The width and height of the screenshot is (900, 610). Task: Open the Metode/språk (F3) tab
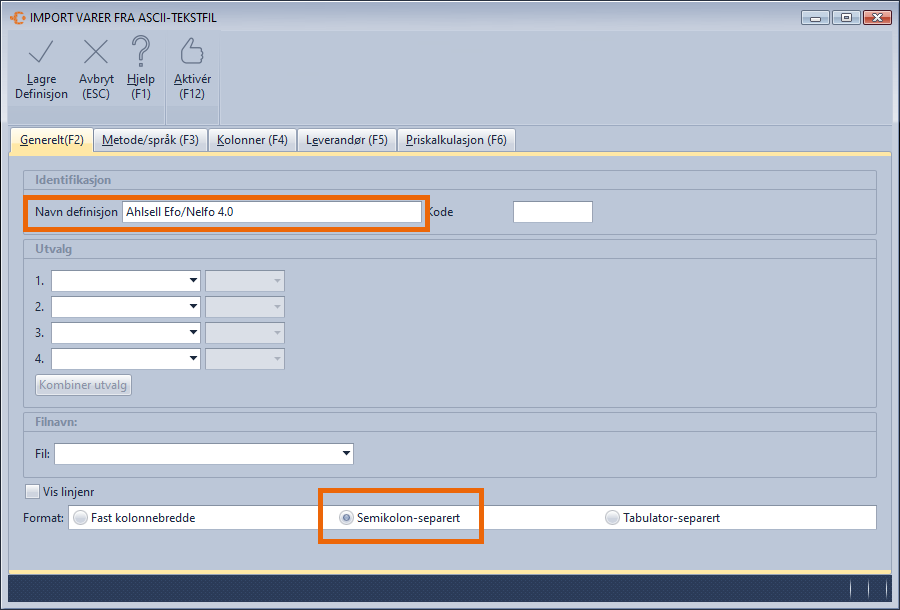[150, 140]
